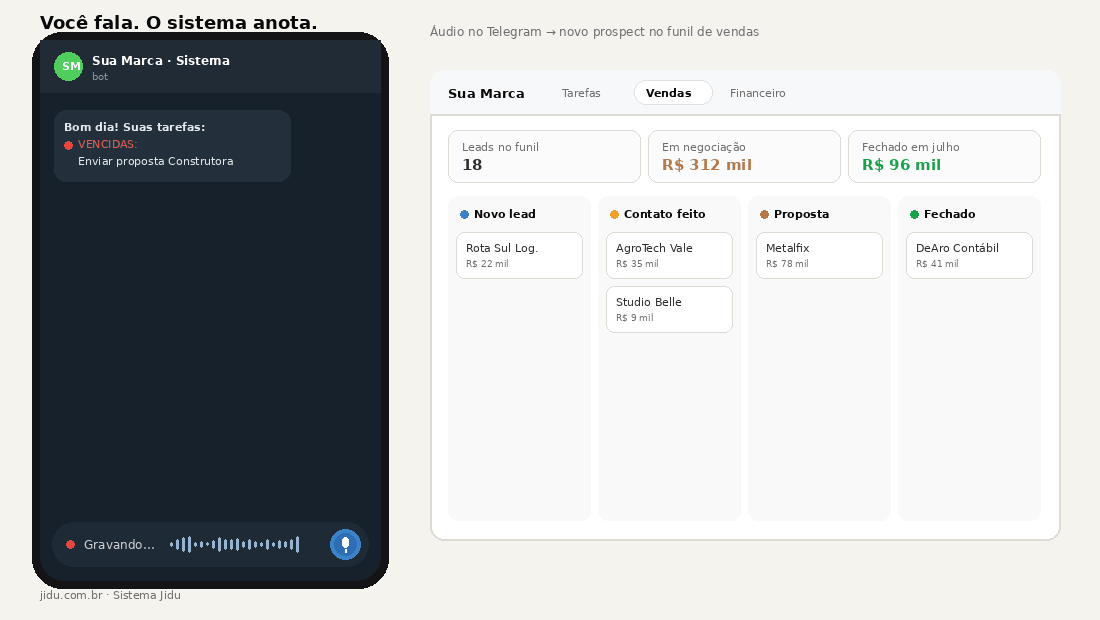The width and height of the screenshot is (1100, 620).
Task: Click the R$ 312 mil value
Action: 706,165
